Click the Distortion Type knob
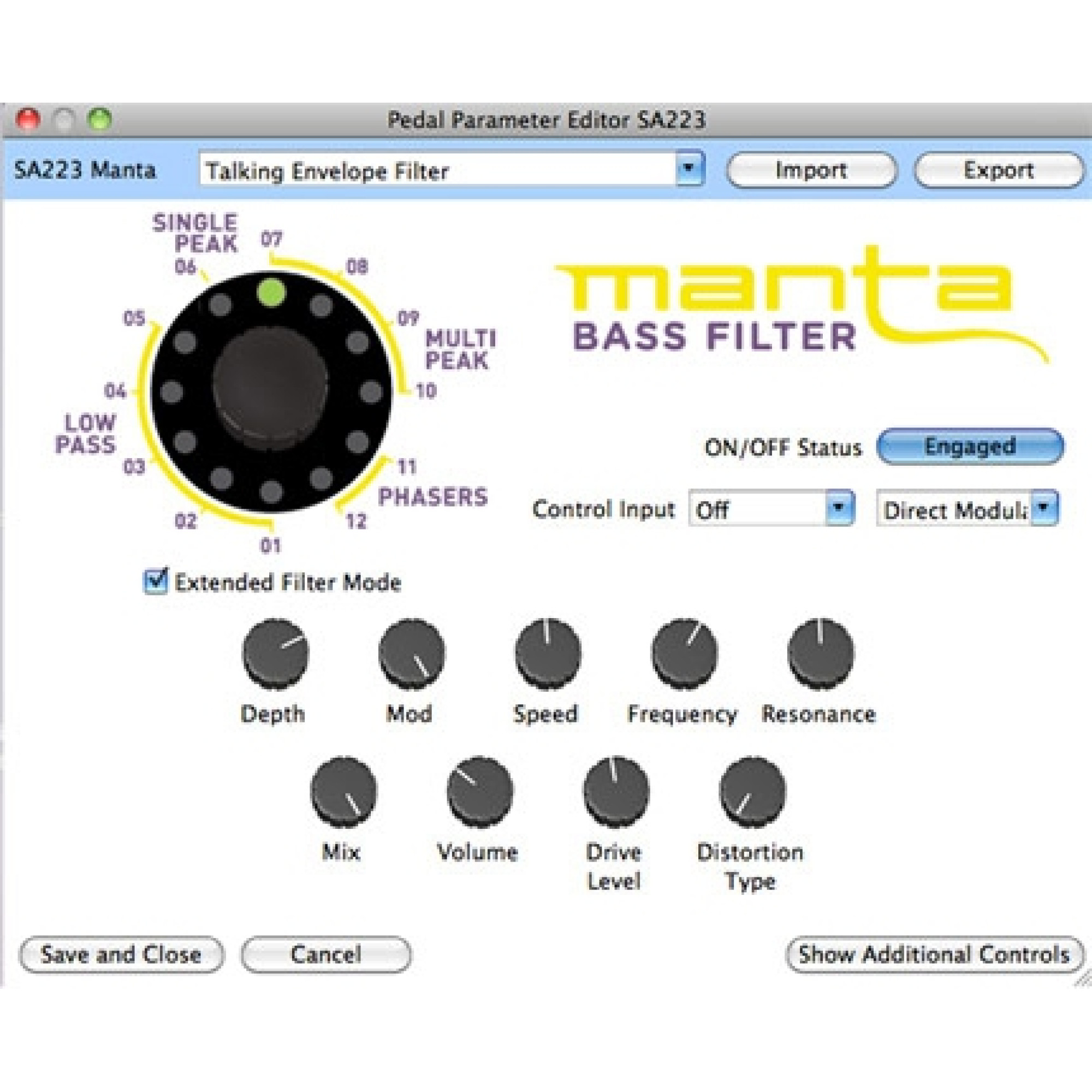The width and height of the screenshot is (1092, 1092). point(752,791)
